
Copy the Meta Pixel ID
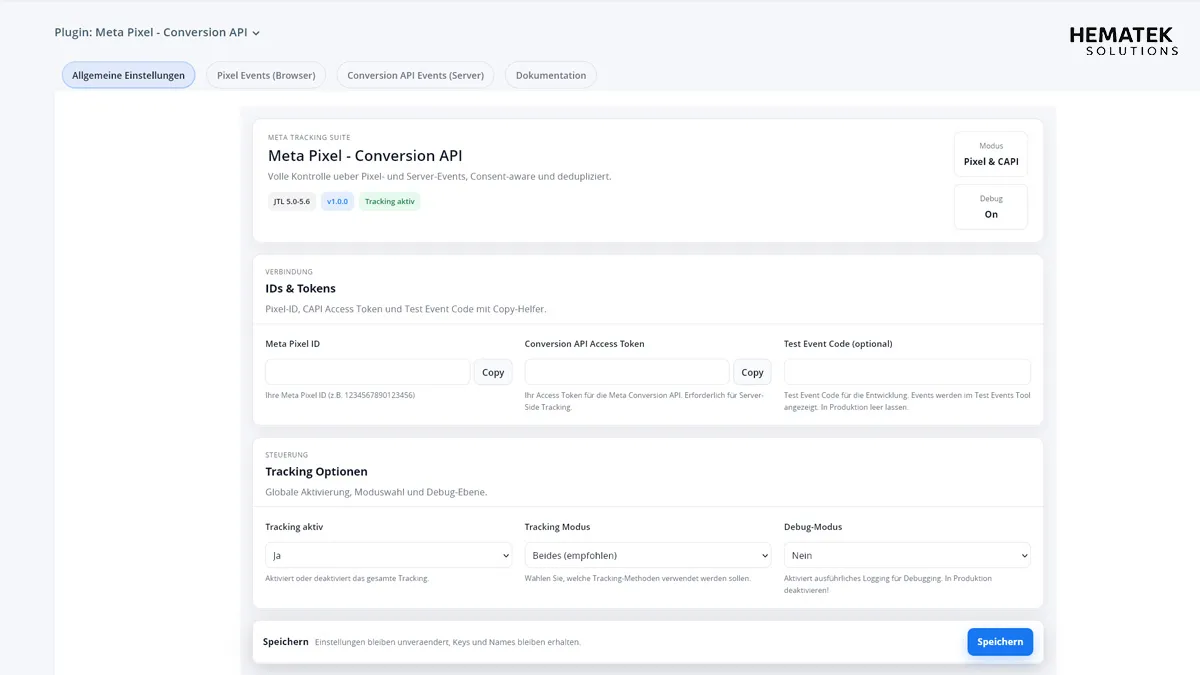click(x=493, y=372)
